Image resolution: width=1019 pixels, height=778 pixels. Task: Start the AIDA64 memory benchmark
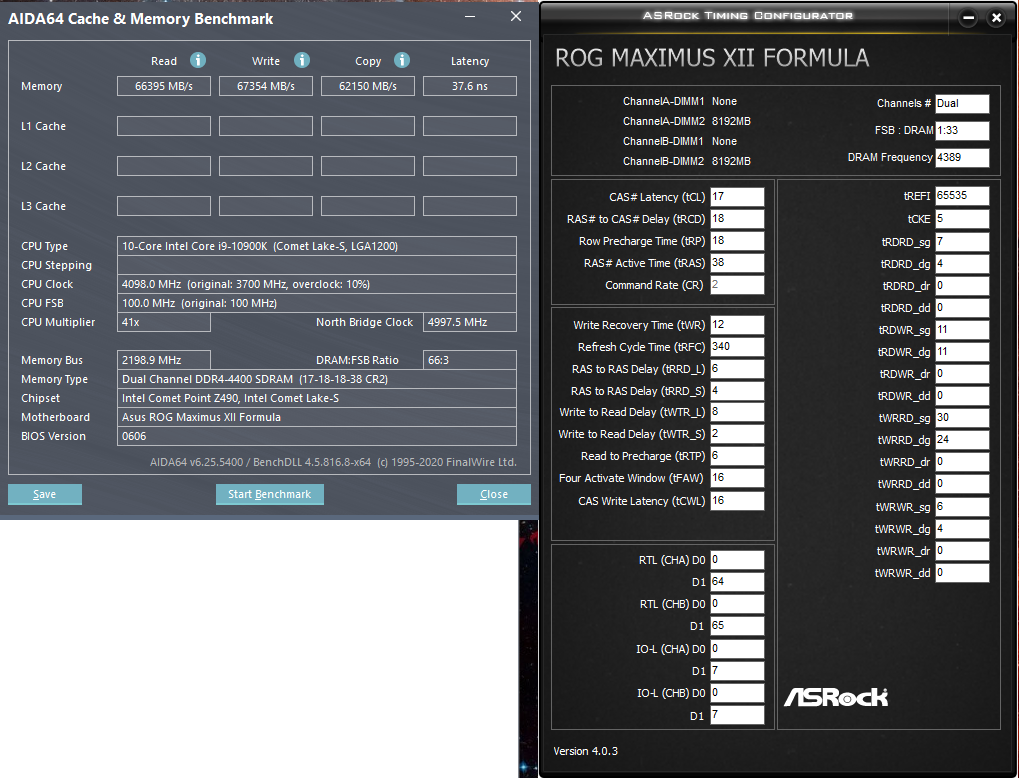click(269, 493)
